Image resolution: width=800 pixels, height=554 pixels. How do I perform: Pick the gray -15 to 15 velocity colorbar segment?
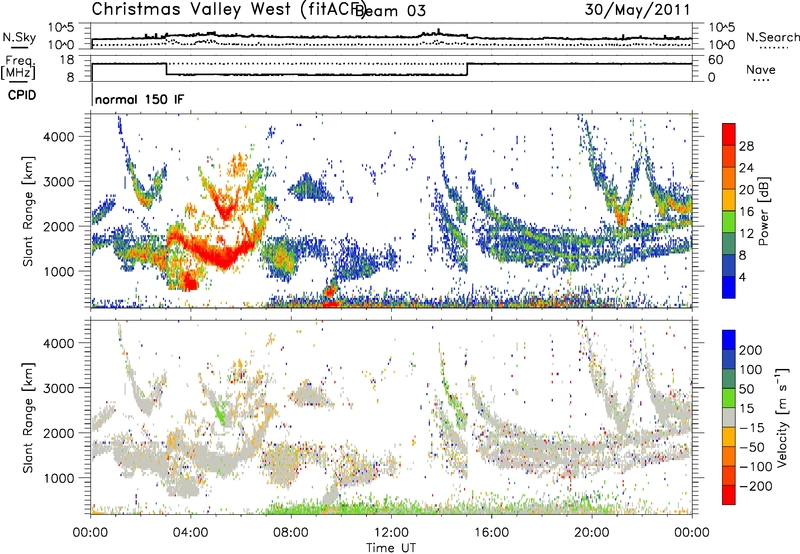[x=729, y=418]
